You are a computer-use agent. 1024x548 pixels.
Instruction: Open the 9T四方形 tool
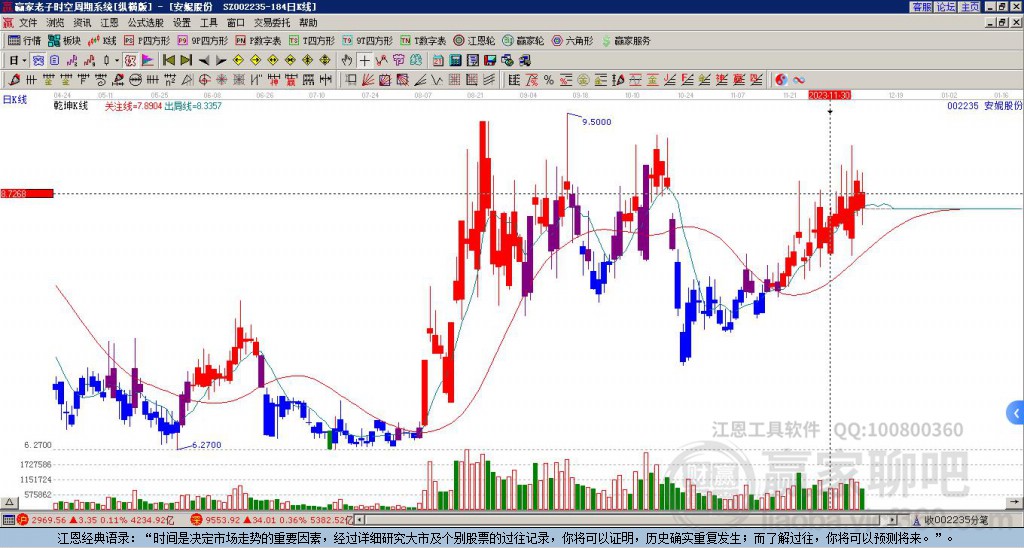368,40
